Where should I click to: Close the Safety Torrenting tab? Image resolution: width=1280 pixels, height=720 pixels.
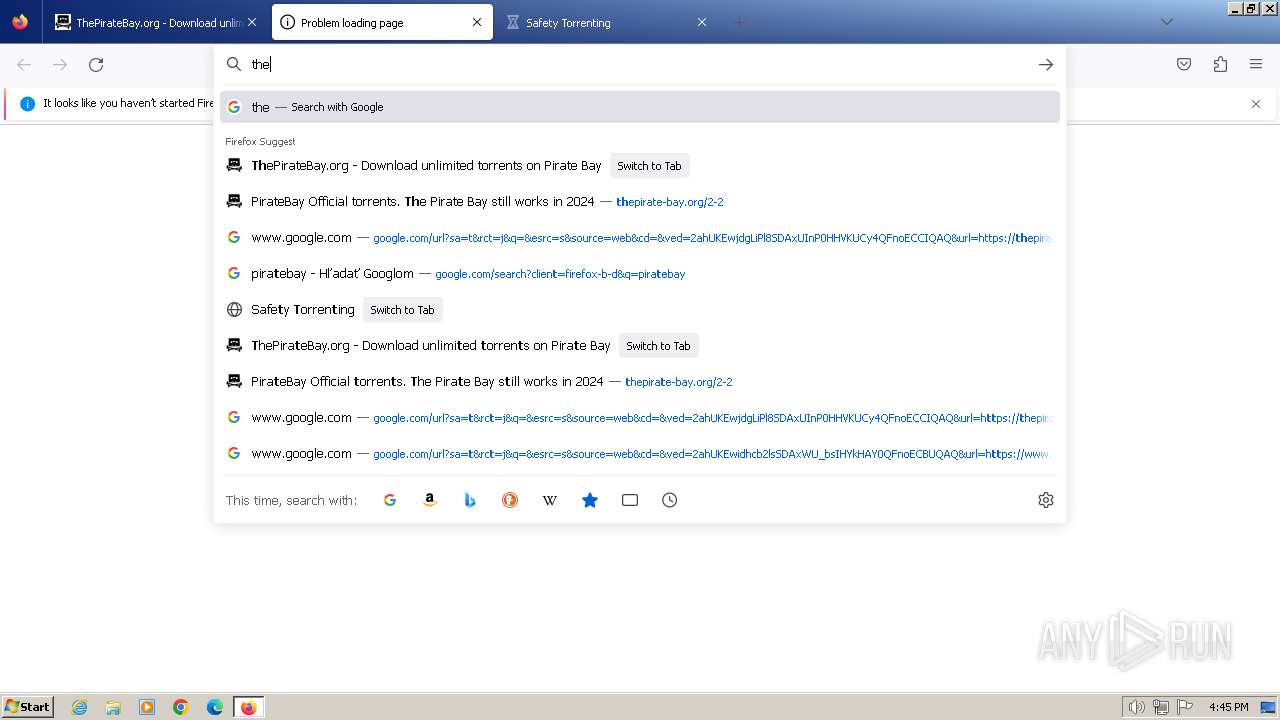(702, 22)
